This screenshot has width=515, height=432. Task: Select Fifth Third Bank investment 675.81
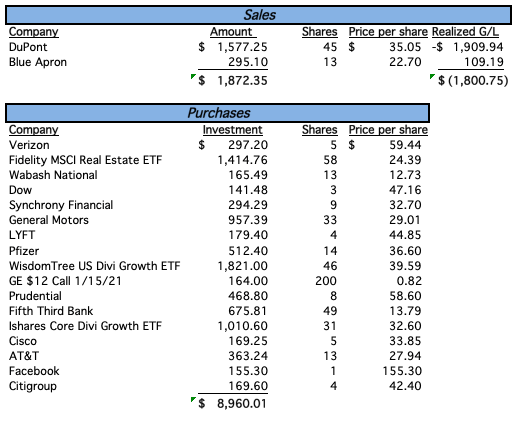pos(247,311)
